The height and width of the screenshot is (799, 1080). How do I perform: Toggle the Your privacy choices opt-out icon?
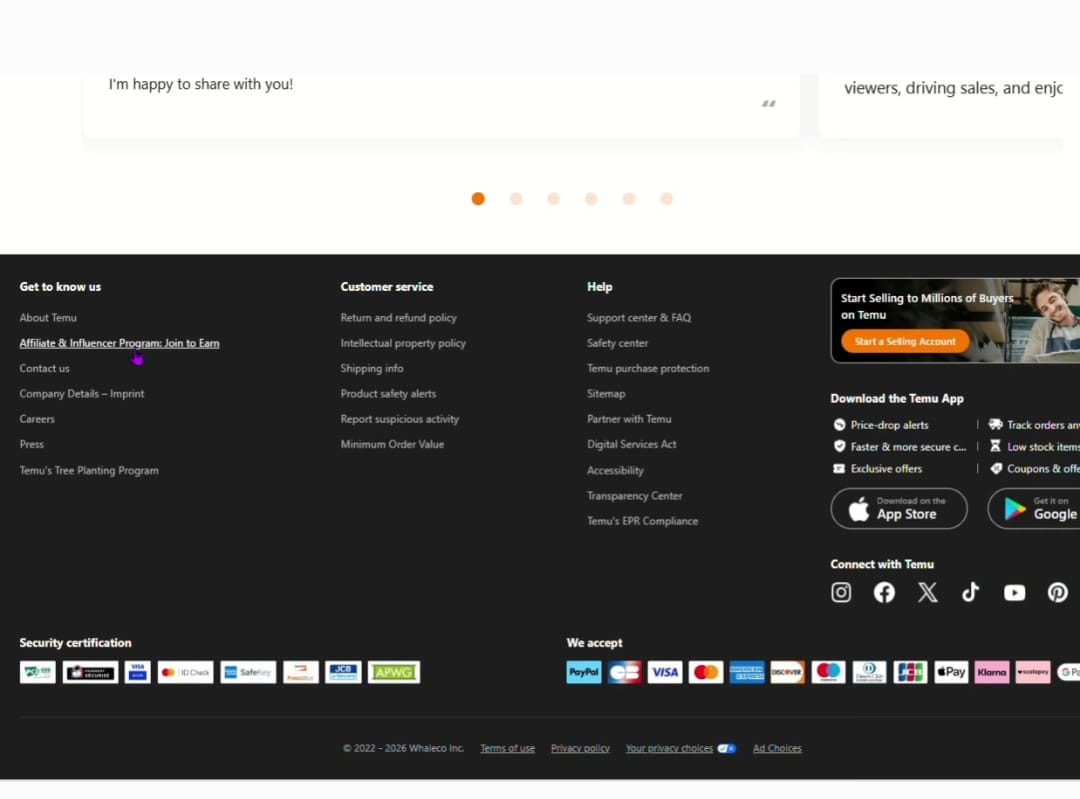727,749
